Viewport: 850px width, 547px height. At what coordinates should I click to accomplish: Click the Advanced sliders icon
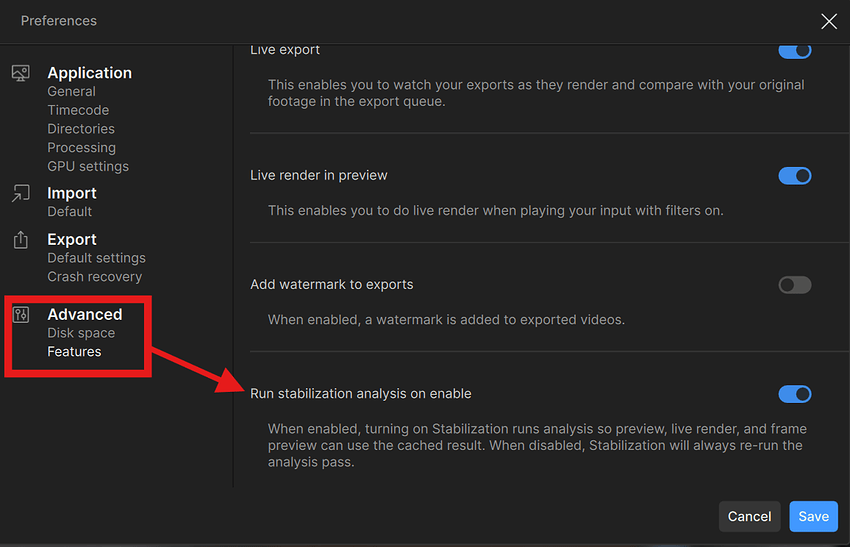21,314
